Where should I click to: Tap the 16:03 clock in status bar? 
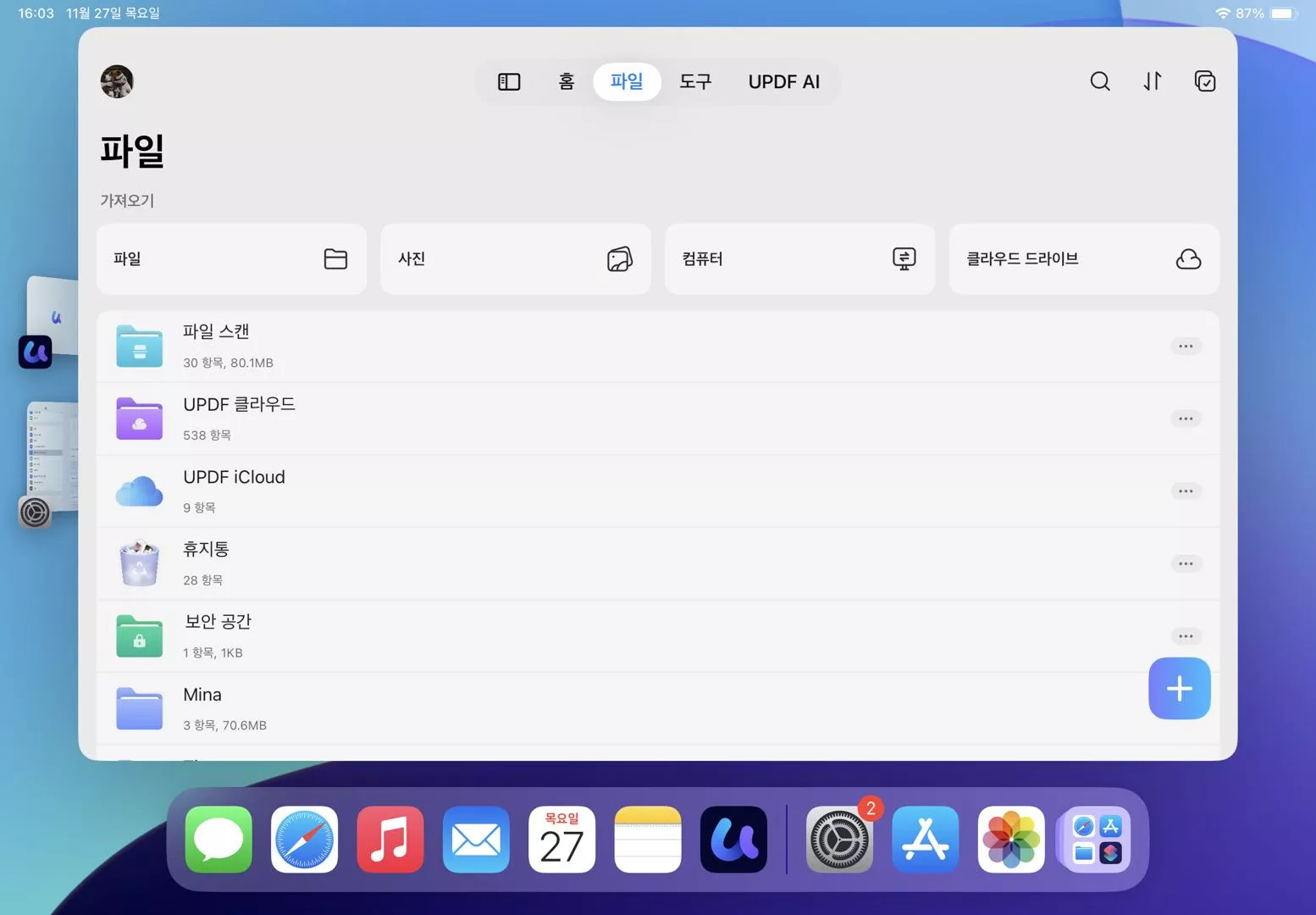pyautogui.click(x=36, y=14)
